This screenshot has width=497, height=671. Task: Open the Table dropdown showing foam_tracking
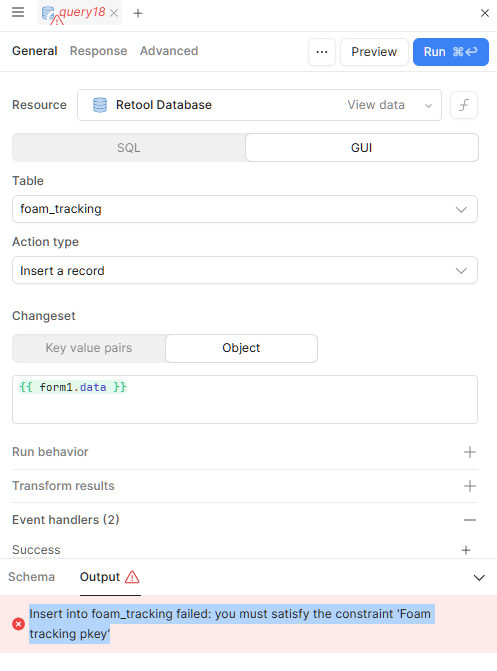(245, 209)
